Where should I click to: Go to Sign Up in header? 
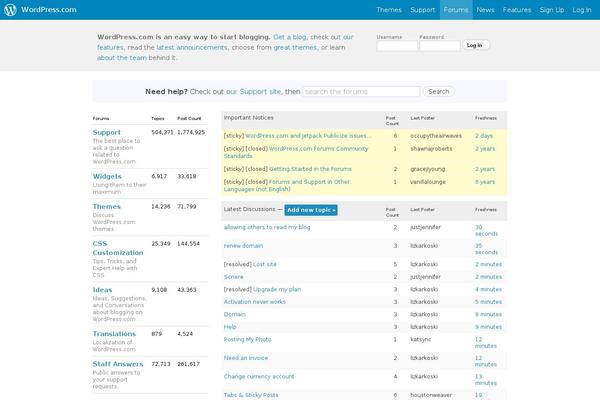point(552,10)
